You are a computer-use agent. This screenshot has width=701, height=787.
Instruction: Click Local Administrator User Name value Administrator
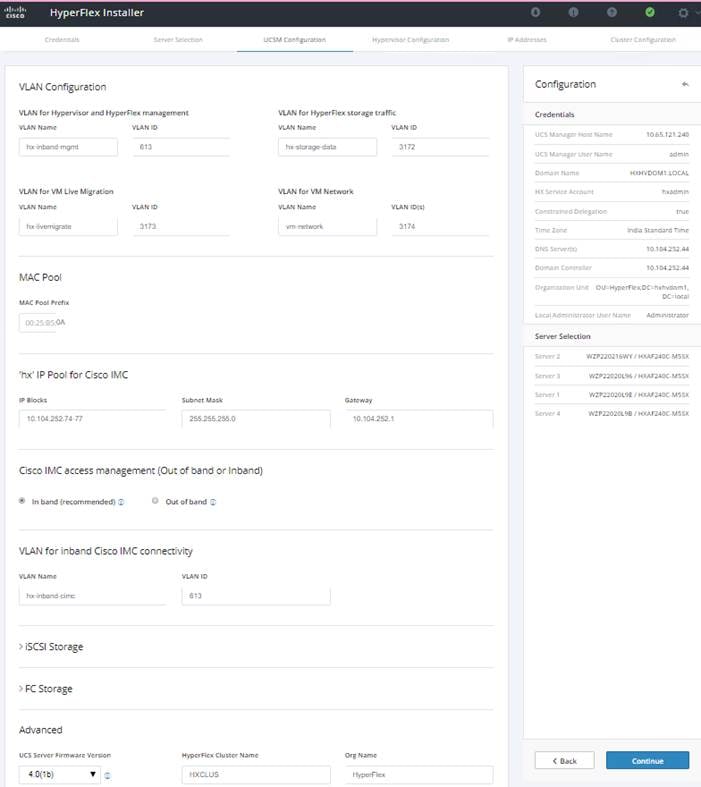pyautogui.click(x=667, y=315)
